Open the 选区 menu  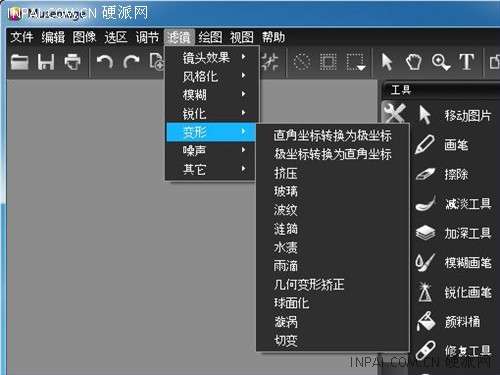pos(116,37)
